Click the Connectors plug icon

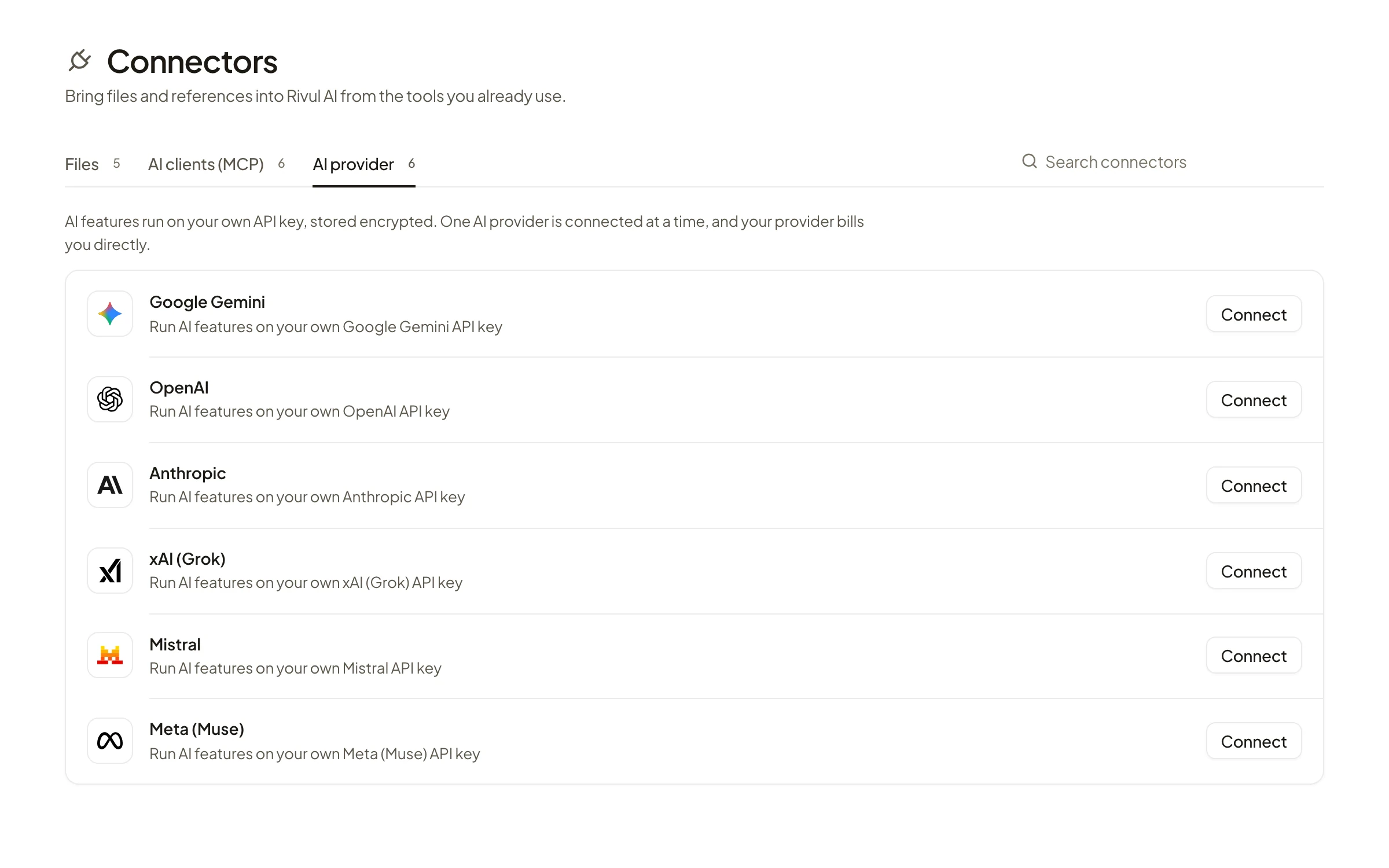tap(80, 60)
